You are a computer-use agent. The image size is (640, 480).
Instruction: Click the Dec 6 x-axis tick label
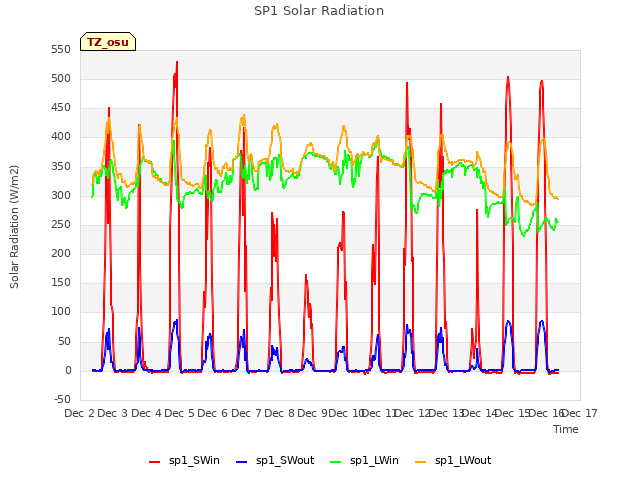[212, 413]
